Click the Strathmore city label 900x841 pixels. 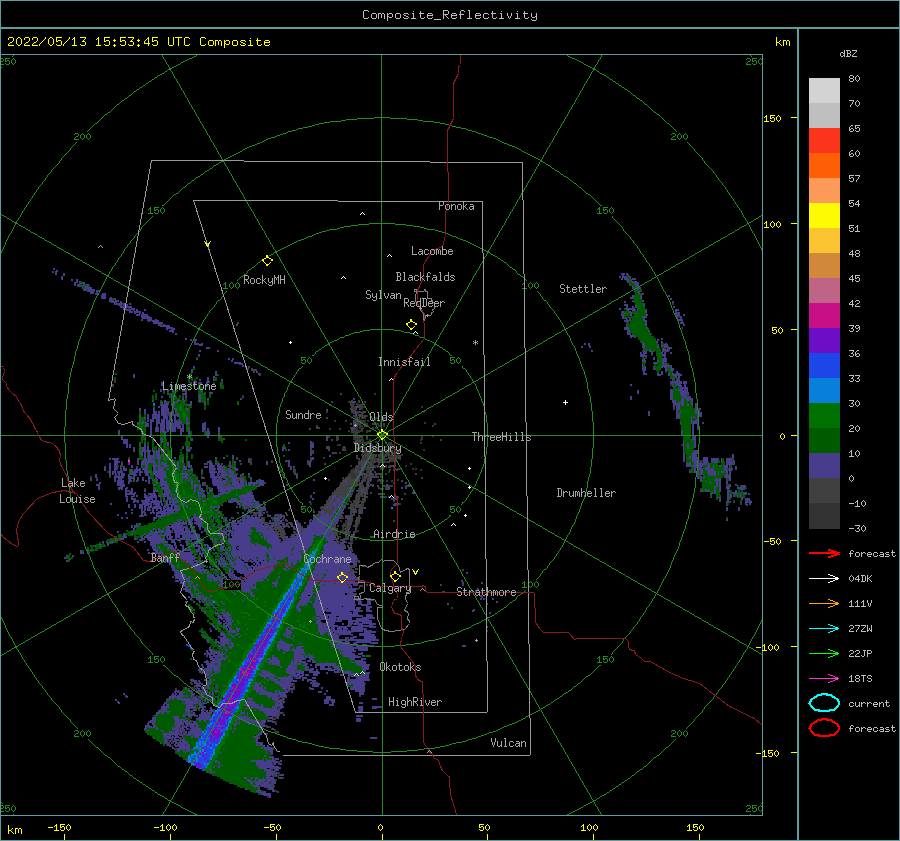[486, 592]
